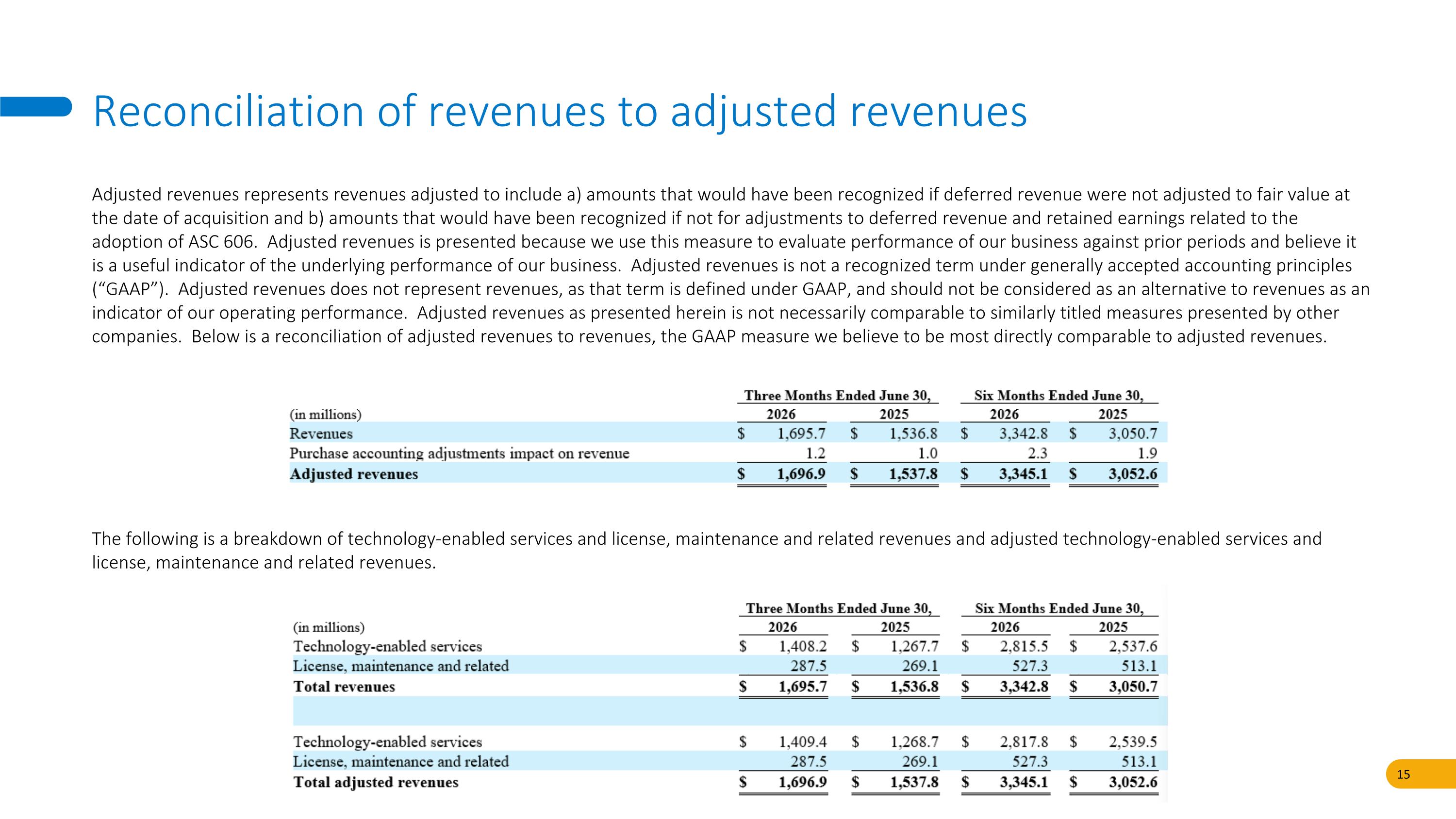The height and width of the screenshot is (819, 1456).
Task: Select the purchase accounting adjustment value 1.2
Action: click(x=815, y=453)
